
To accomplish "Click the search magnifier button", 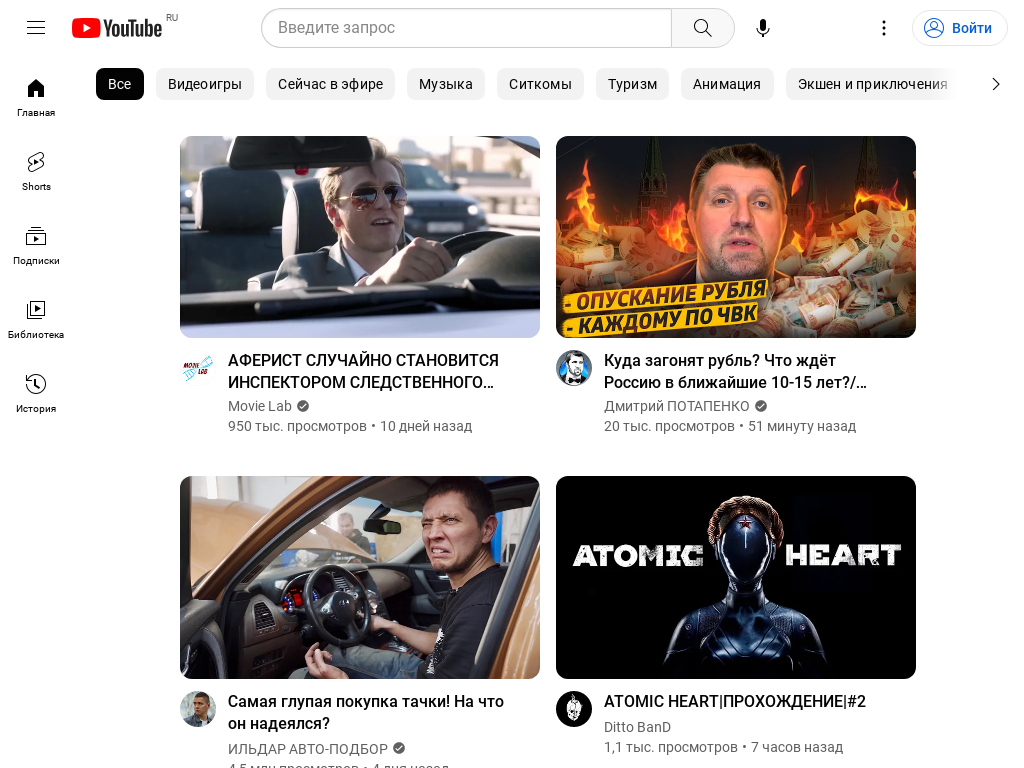I will 703,28.
